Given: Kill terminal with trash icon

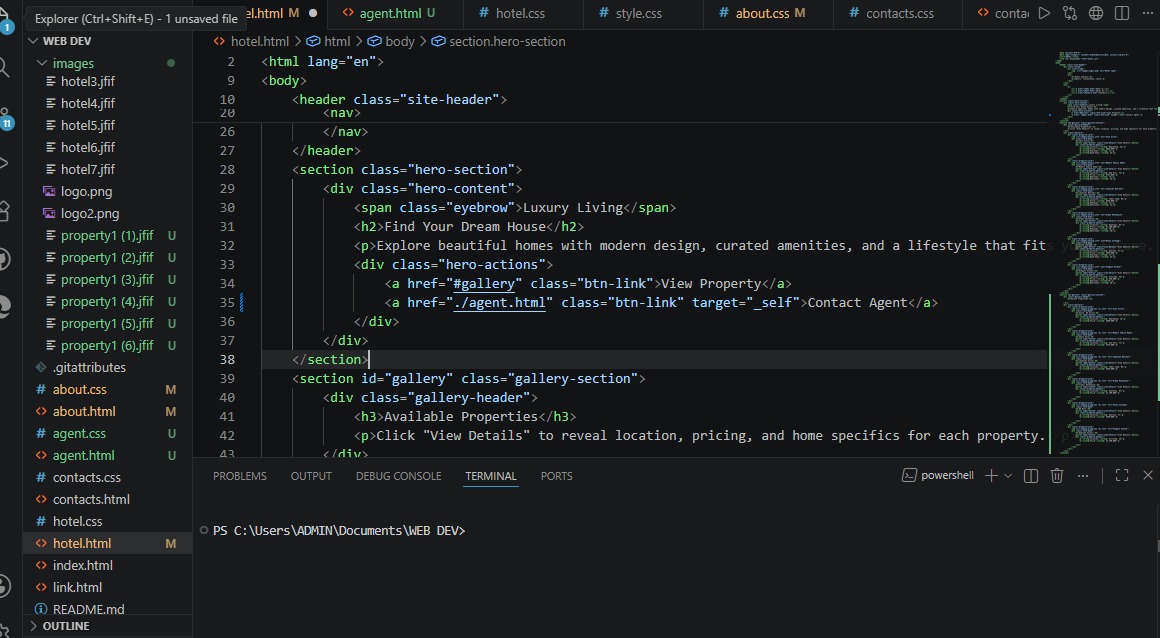Looking at the screenshot, I should coord(1057,476).
